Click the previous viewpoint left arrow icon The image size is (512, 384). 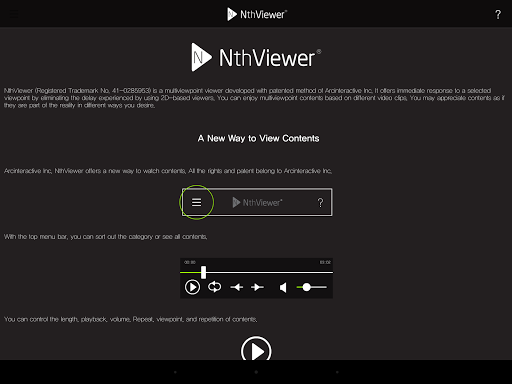tap(237, 287)
